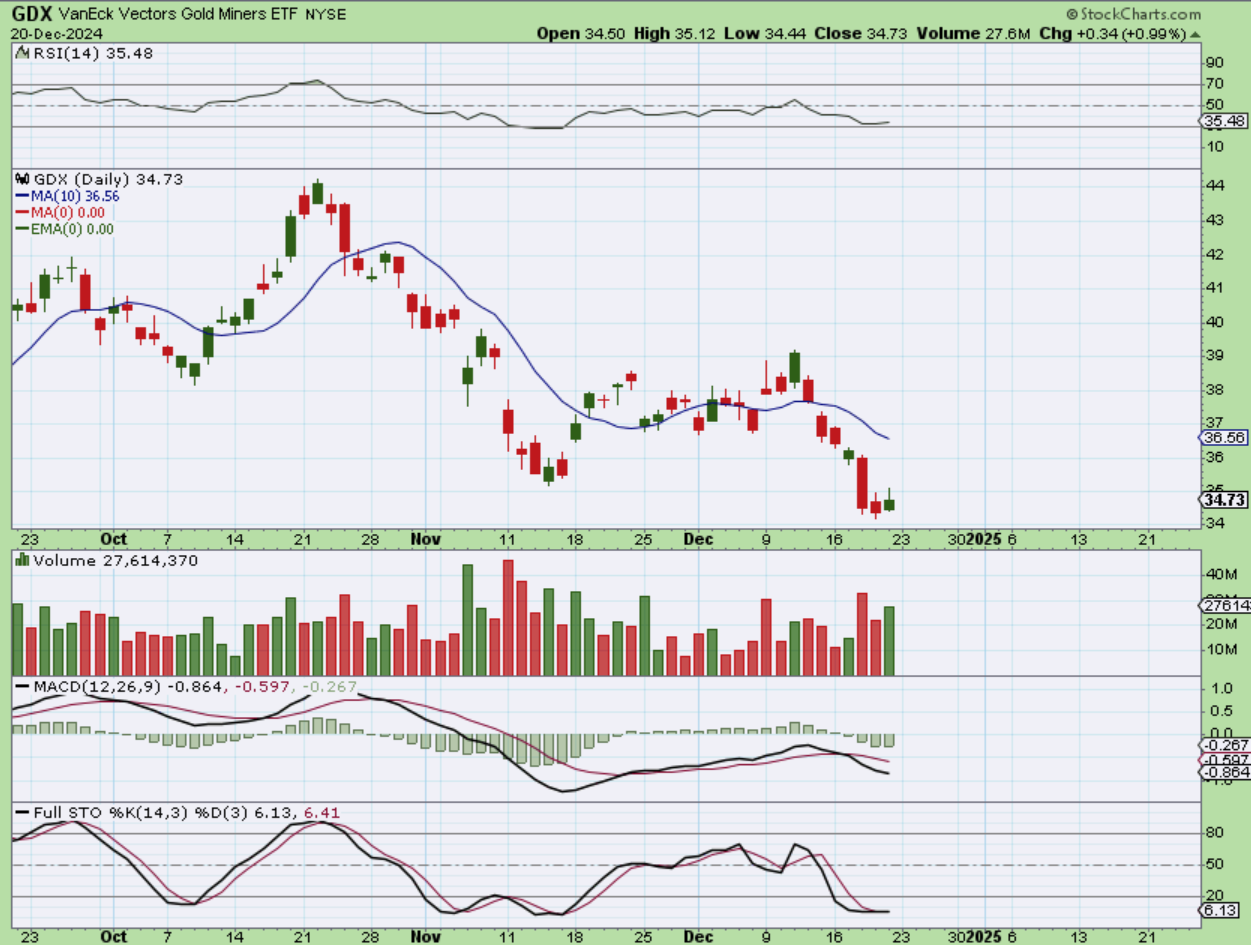Click the RSI area-chart legend icon
1251x945 pixels.
tap(20, 53)
